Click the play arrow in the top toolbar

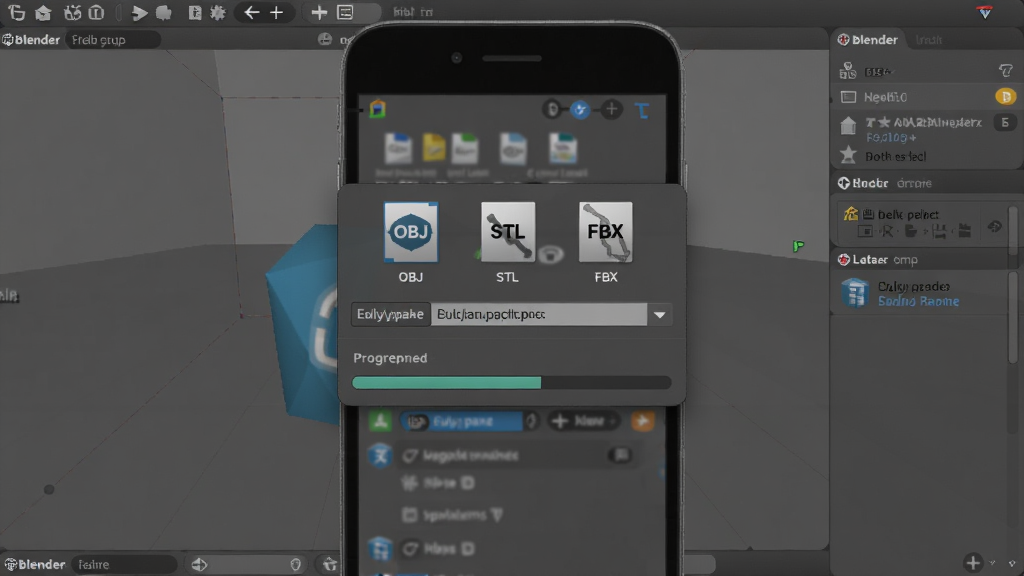coord(138,12)
